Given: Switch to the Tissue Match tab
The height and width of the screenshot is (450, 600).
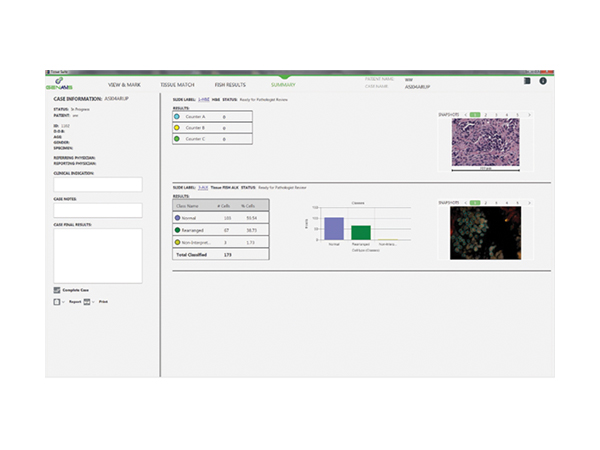Looking at the screenshot, I should pos(177,85).
